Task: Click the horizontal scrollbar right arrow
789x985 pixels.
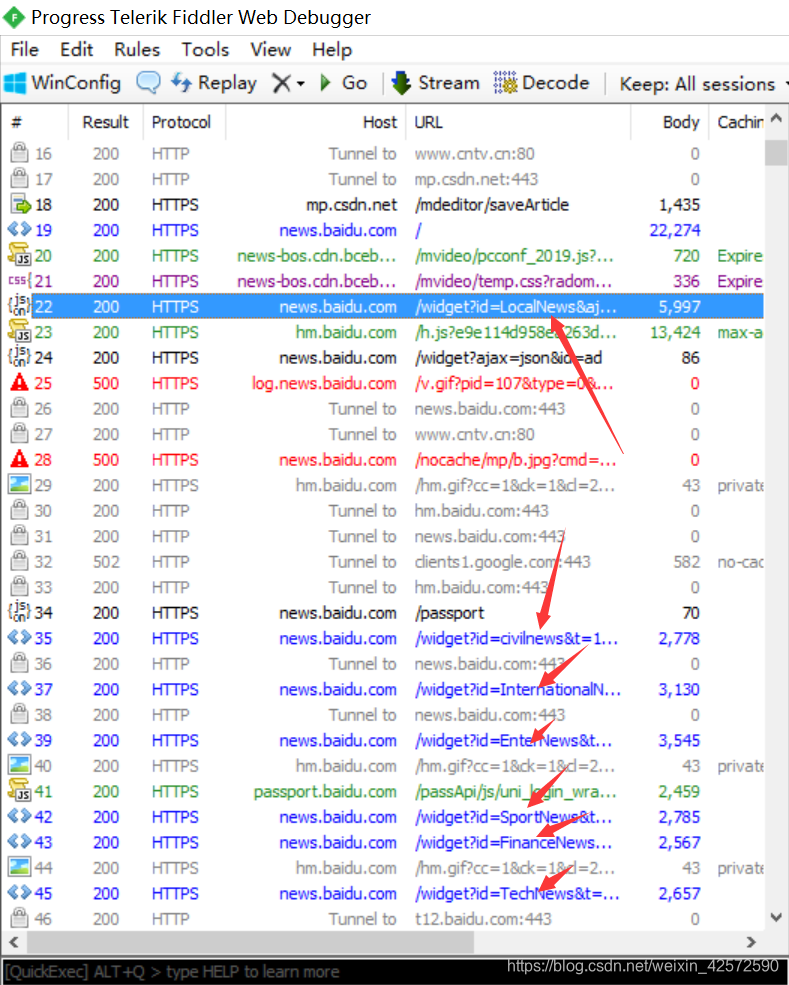Action: point(751,942)
